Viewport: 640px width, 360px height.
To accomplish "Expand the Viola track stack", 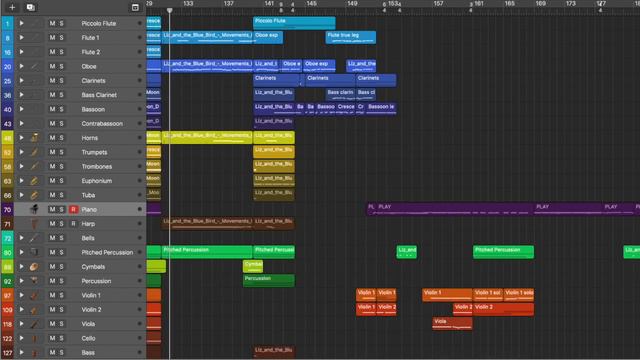I will point(21,324).
